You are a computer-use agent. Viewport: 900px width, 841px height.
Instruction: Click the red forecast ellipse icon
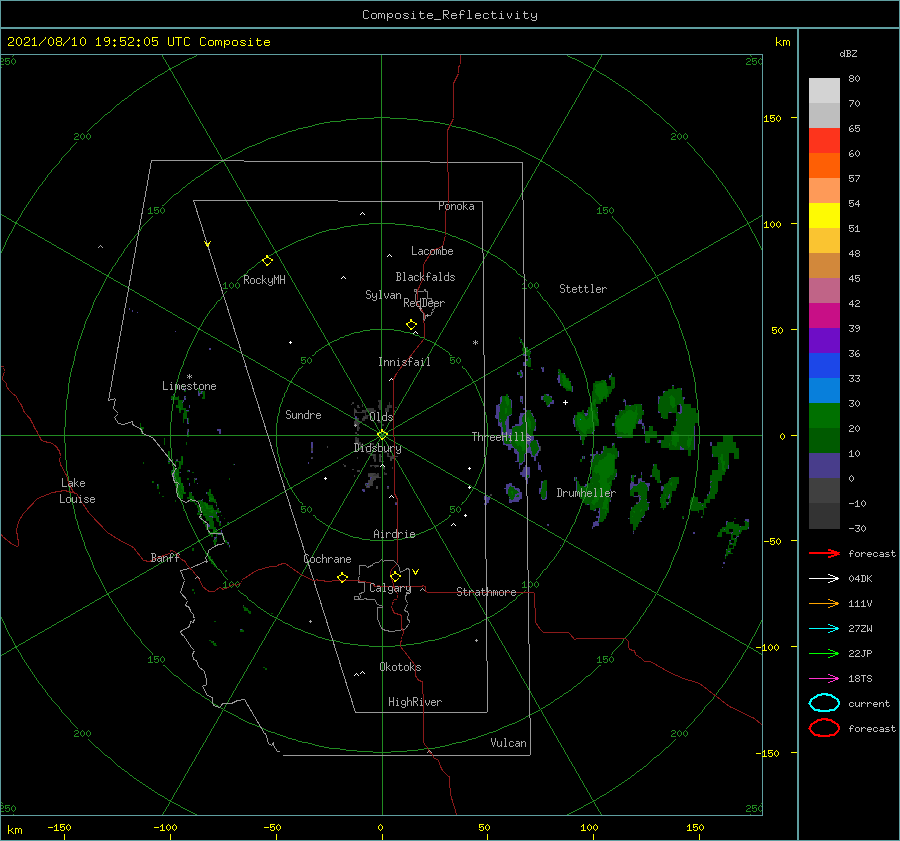pyautogui.click(x=824, y=728)
